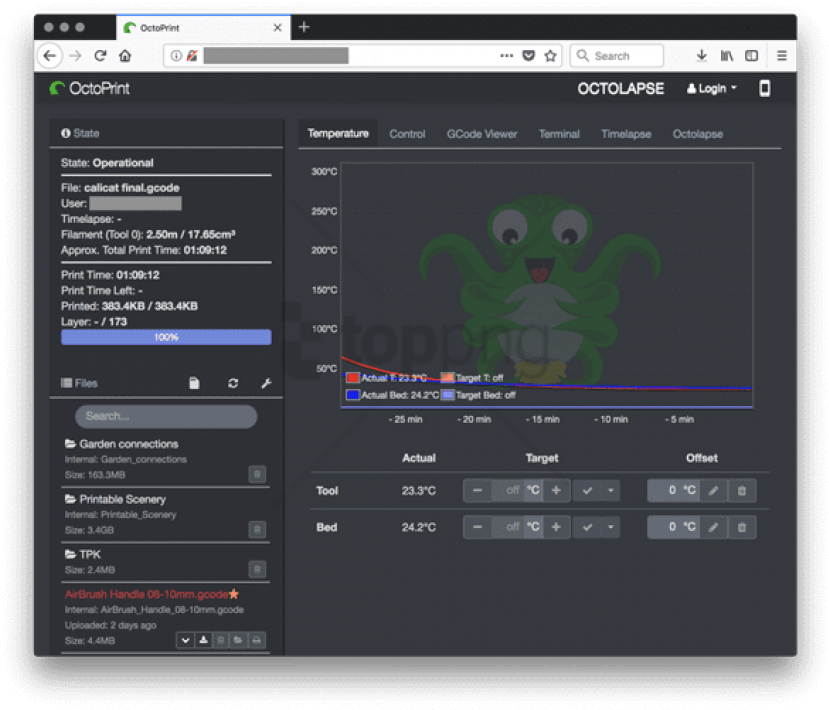Screen dimensions: 829x710
Task: Go back with the browser back arrow
Action: click(50, 56)
